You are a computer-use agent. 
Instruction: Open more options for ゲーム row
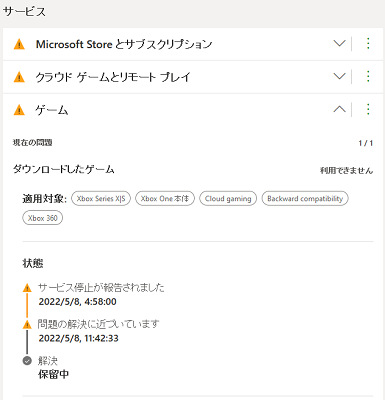point(368,109)
